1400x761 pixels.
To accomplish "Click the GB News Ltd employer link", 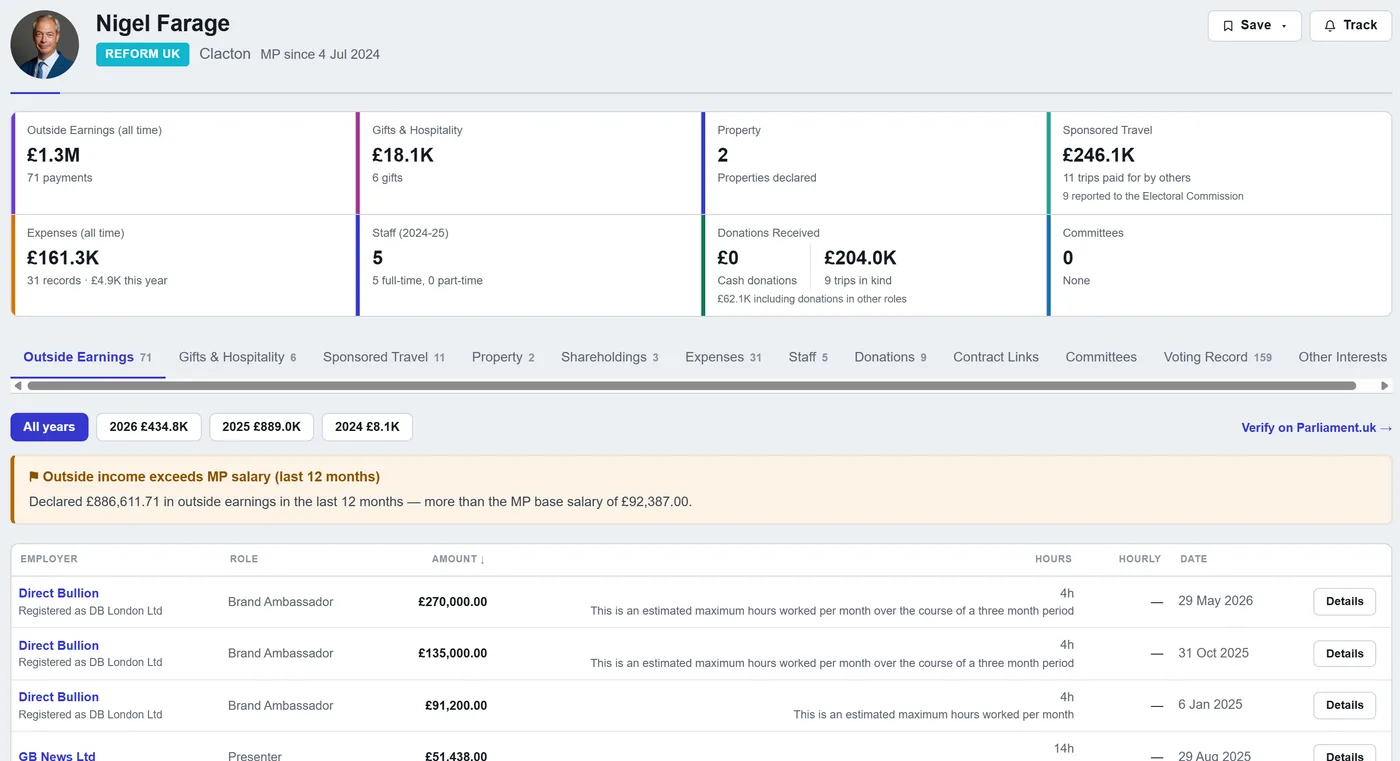I will click(57, 756).
